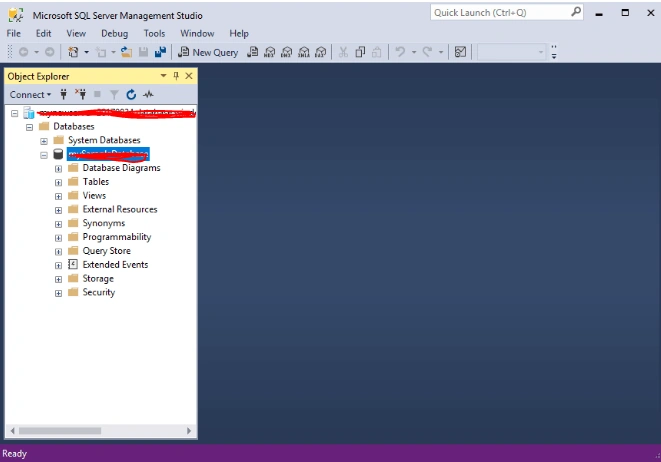This screenshot has height=462, width=661.
Task: Click the New Query button
Action: point(208,52)
